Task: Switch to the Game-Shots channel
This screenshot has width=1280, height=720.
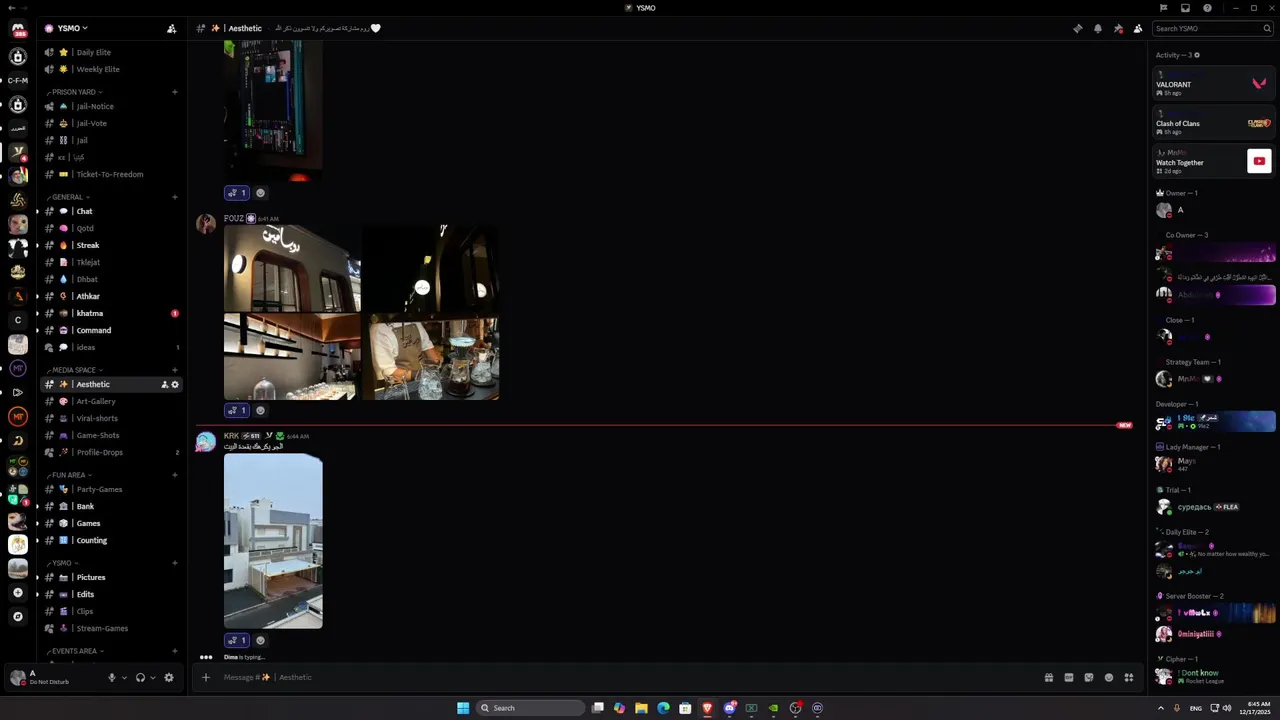Action: click(x=111, y=435)
